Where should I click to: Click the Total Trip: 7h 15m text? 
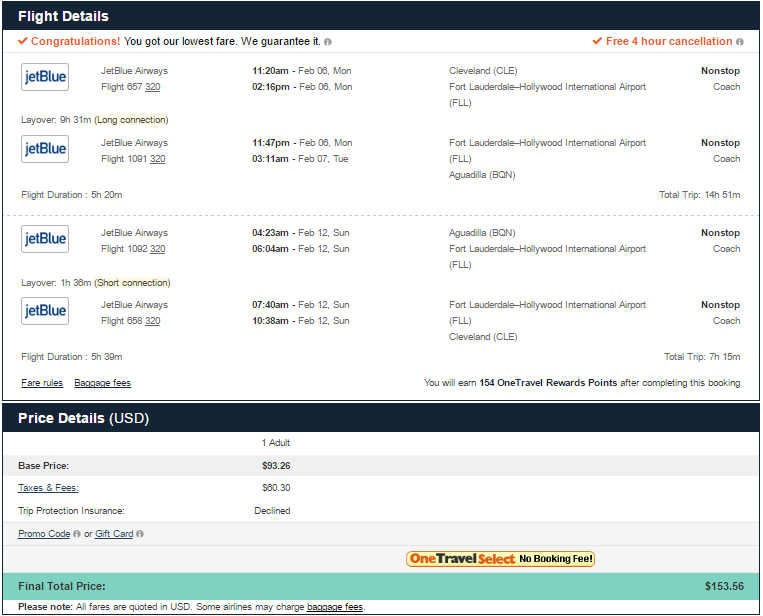702,357
